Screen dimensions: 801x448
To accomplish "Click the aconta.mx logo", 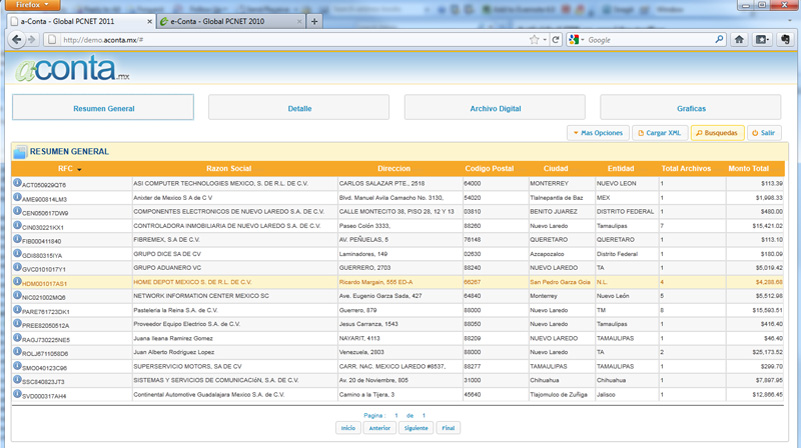I will [72, 69].
